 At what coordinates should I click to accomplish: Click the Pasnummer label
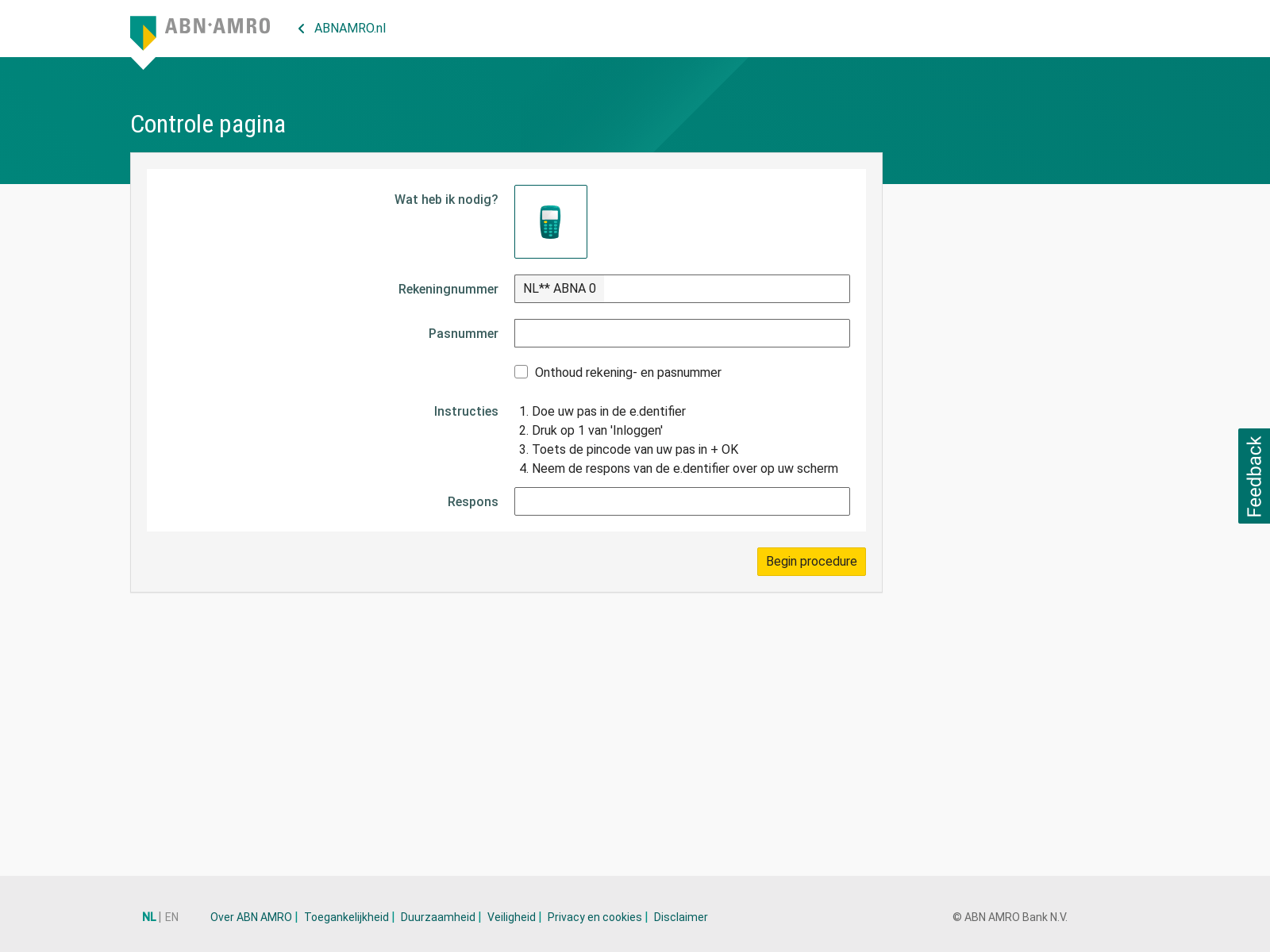pos(464,334)
